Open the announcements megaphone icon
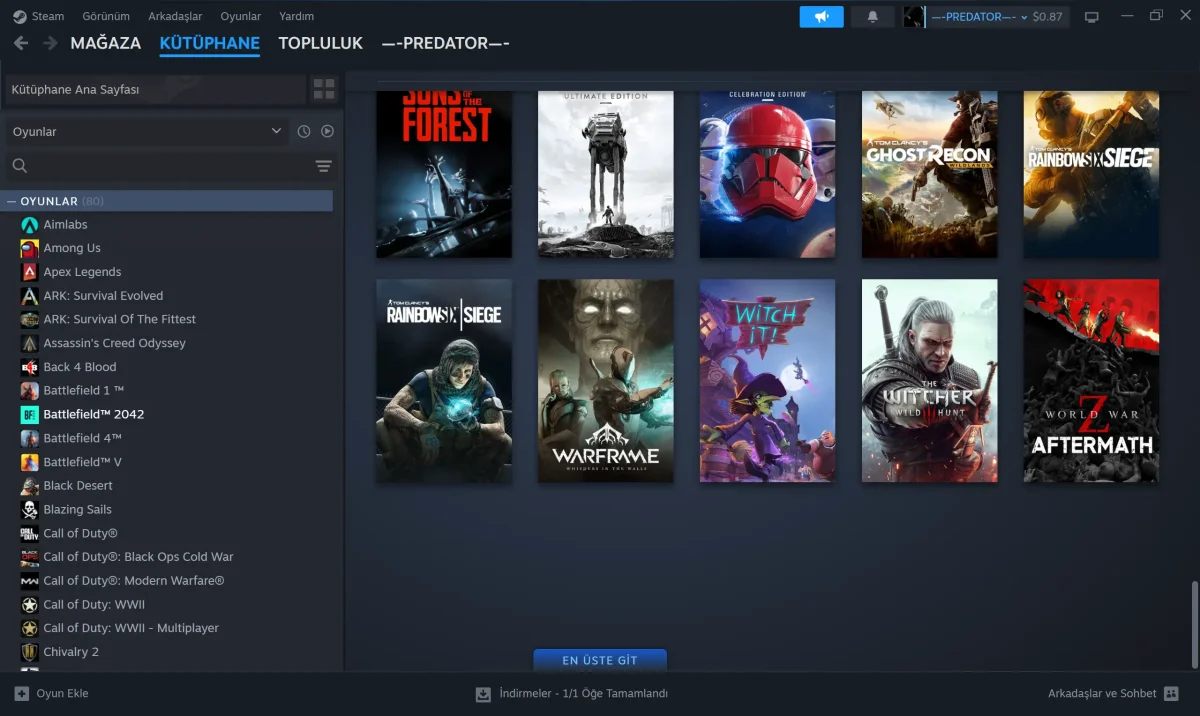This screenshot has height=716, width=1200. (821, 16)
